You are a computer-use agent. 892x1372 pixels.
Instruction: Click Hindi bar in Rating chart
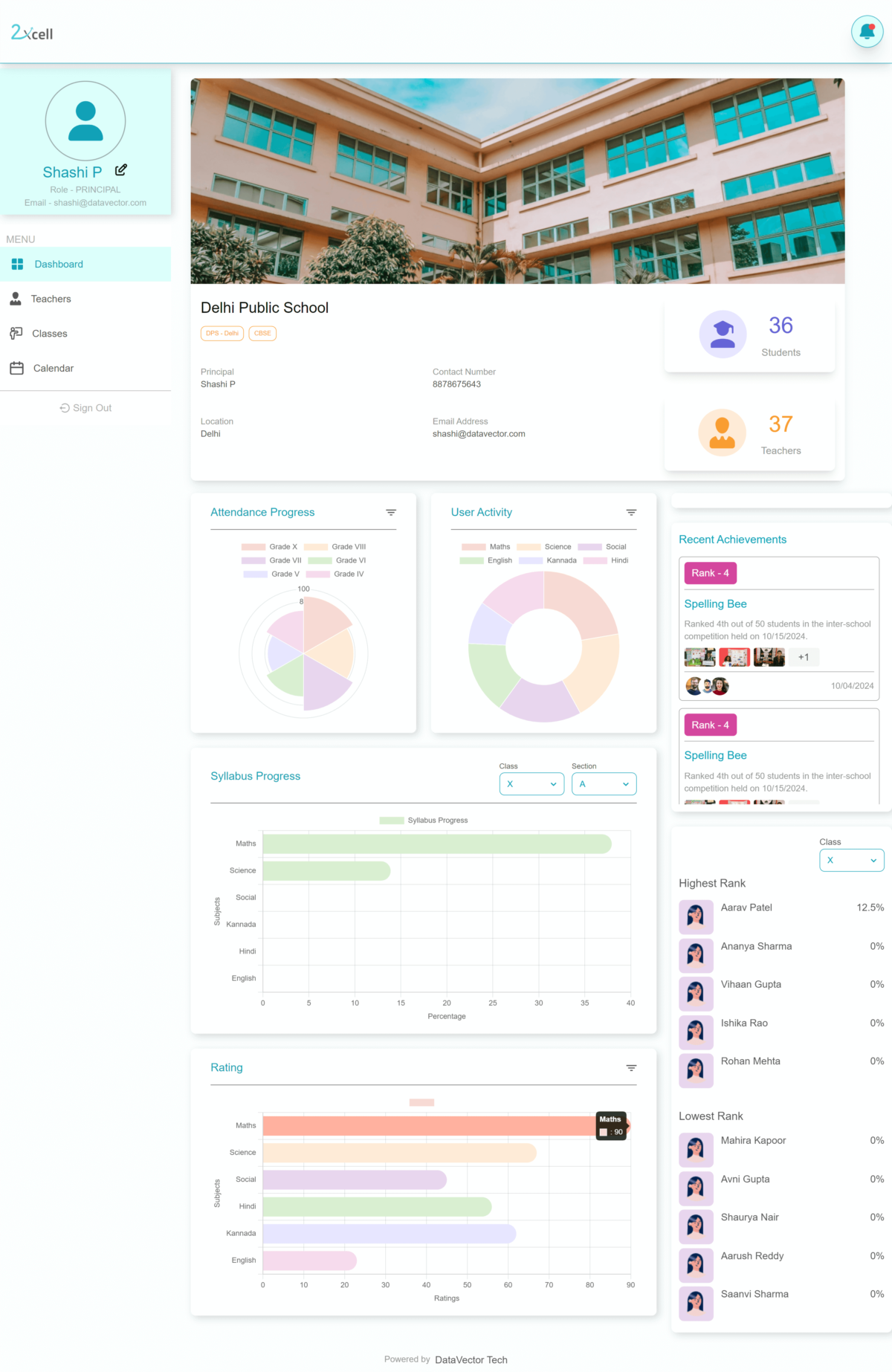377,1206
